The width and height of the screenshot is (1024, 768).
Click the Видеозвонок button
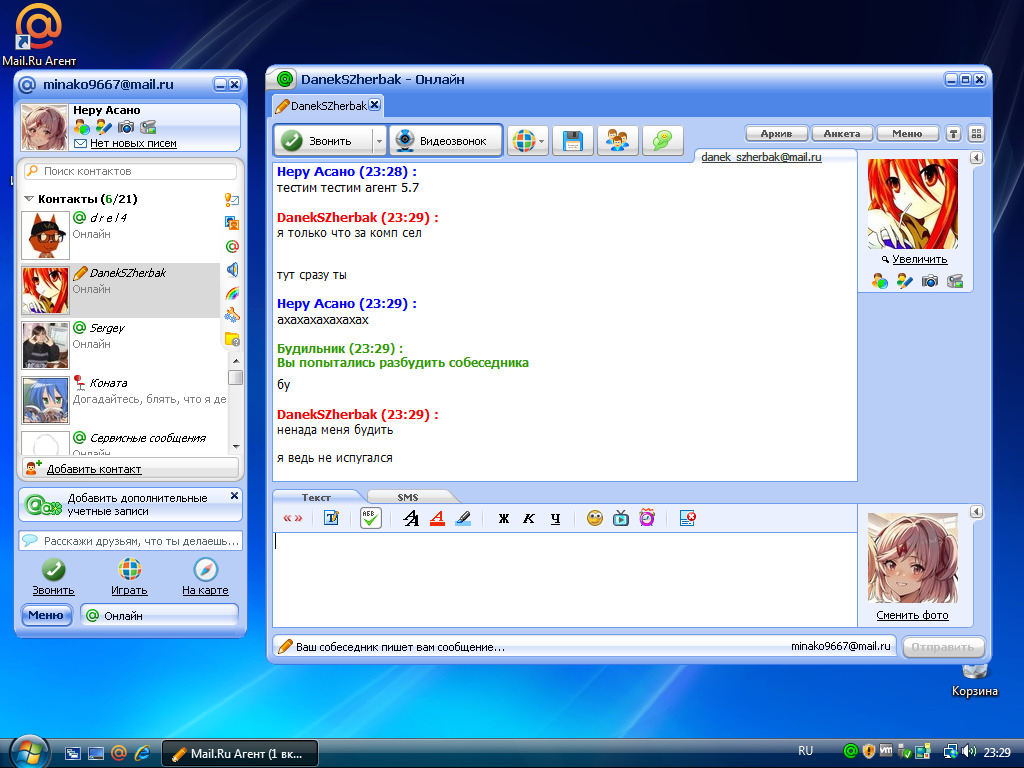[444, 141]
